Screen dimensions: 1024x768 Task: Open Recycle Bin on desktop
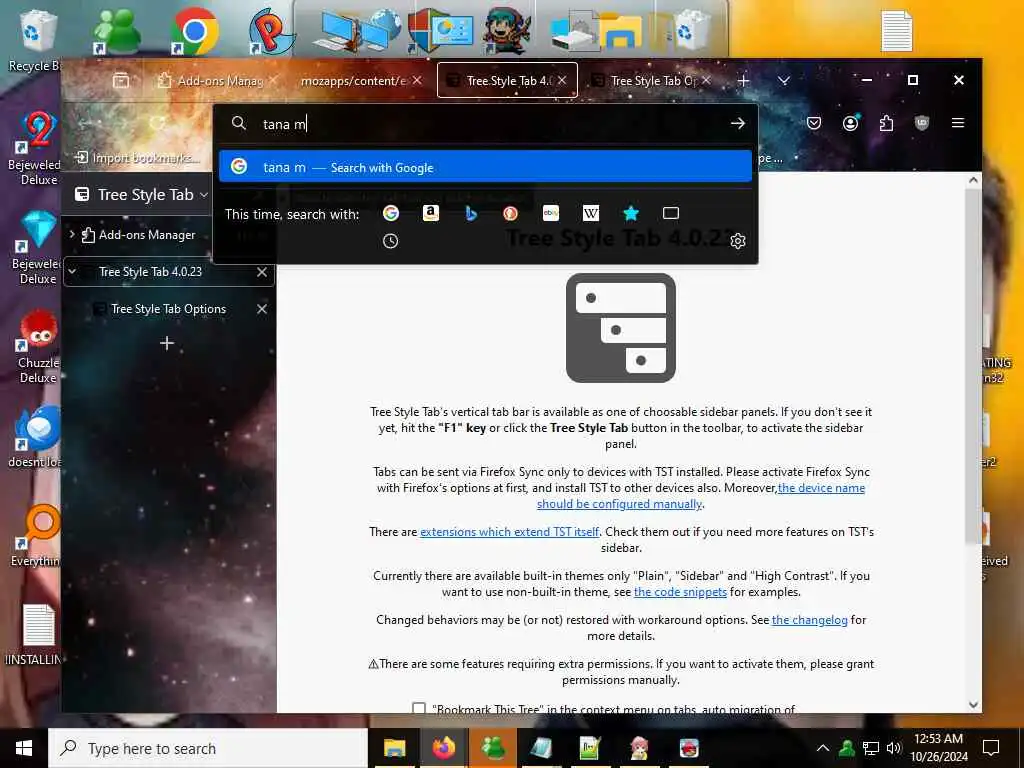(36, 39)
